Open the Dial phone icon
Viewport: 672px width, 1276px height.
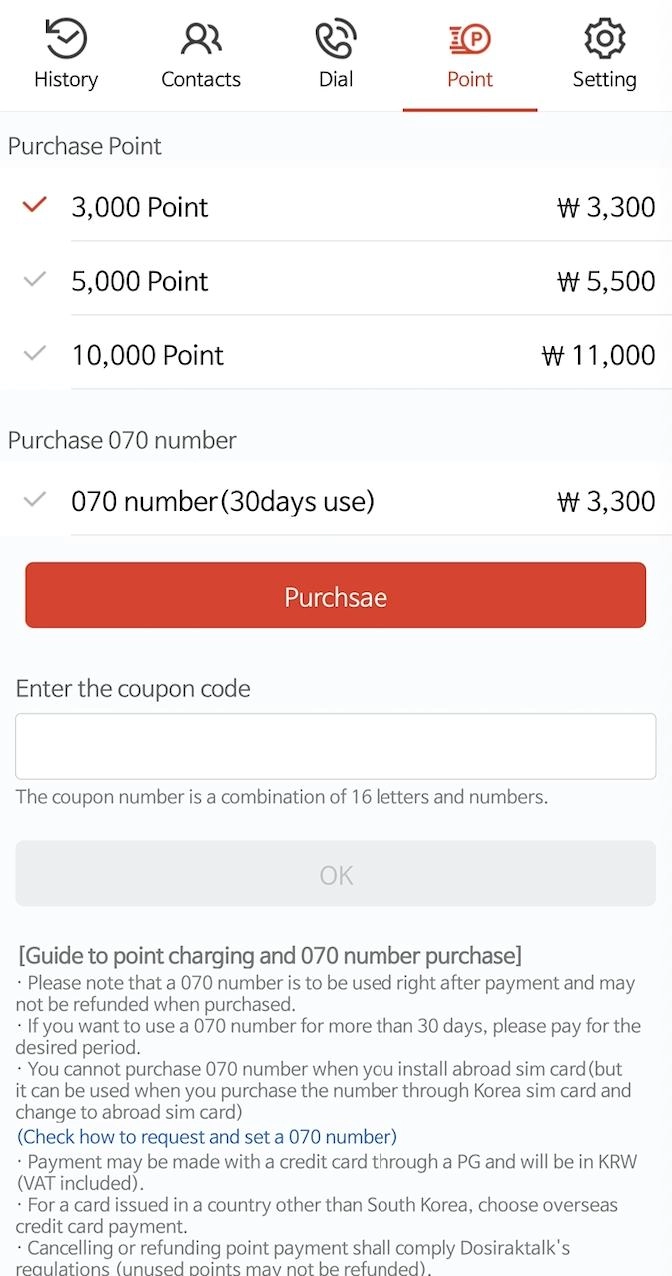[336, 39]
